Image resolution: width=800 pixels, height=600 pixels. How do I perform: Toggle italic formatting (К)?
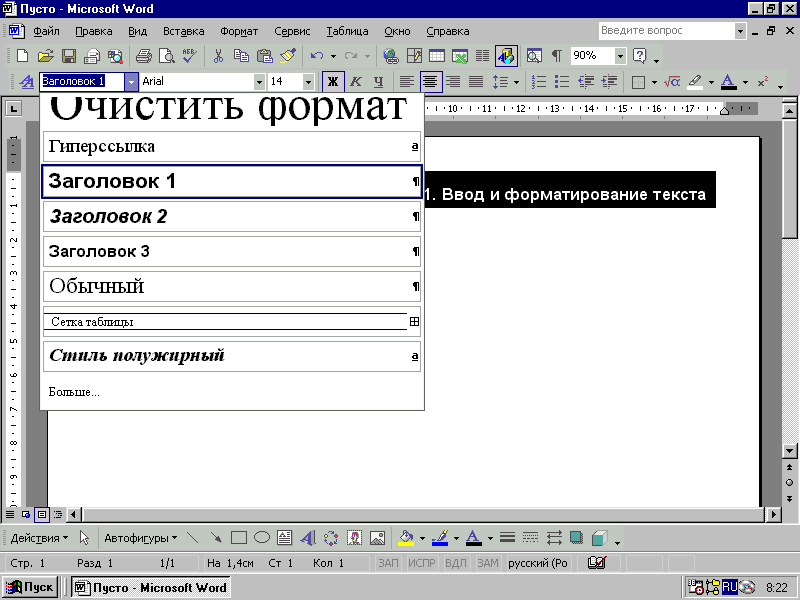click(x=356, y=82)
